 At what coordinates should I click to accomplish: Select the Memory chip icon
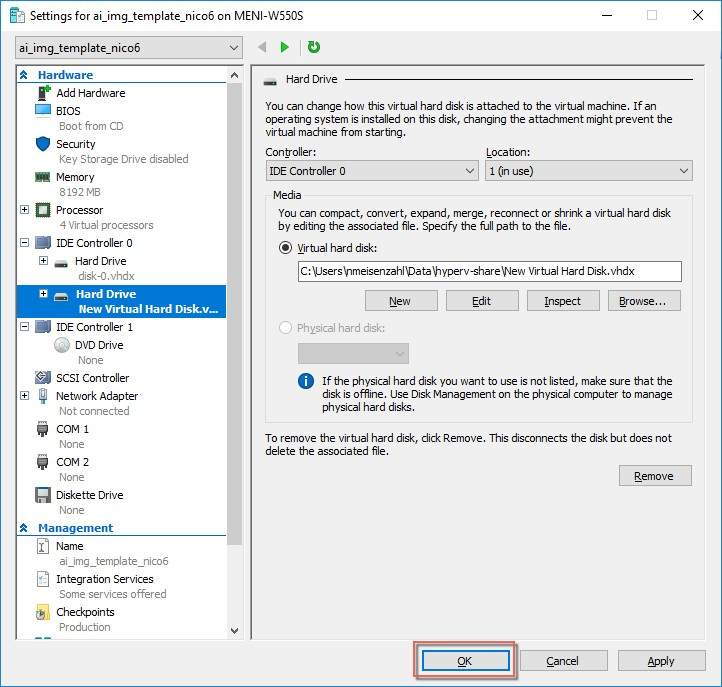[x=43, y=177]
